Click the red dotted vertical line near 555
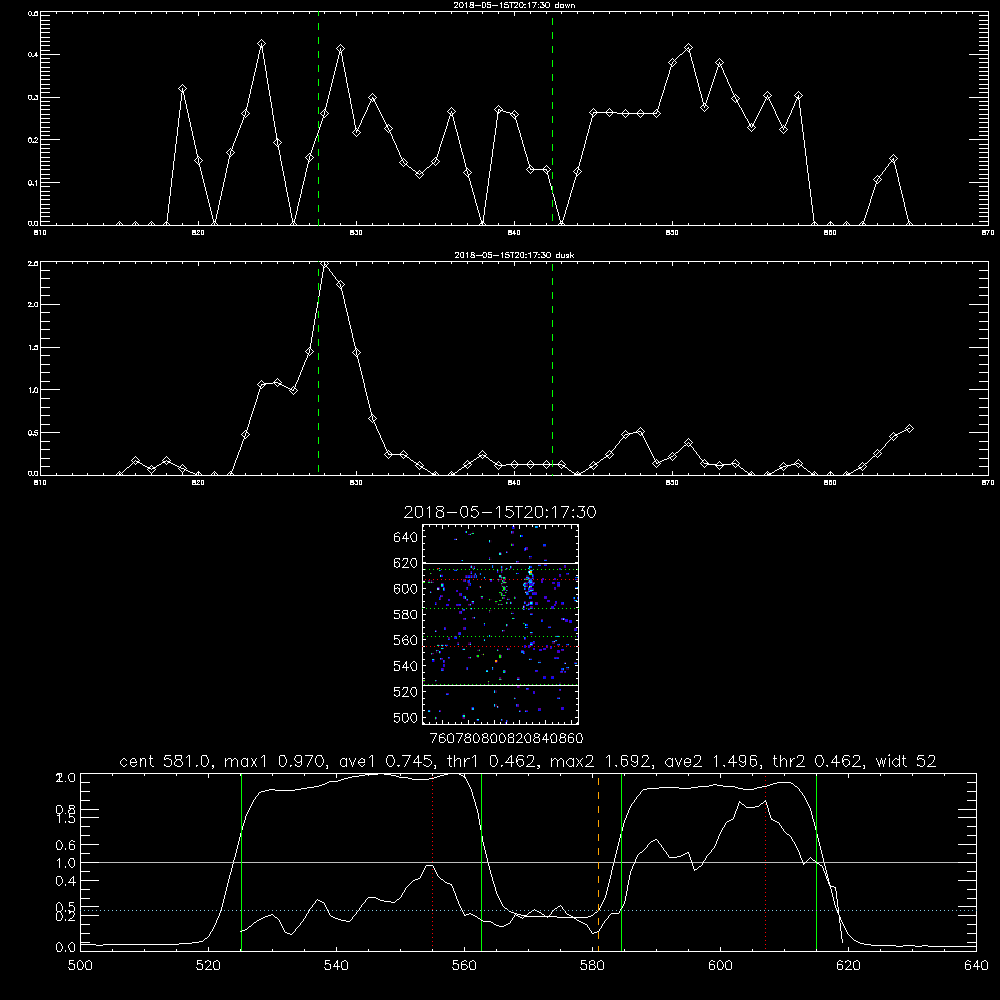 coord(432,863)
